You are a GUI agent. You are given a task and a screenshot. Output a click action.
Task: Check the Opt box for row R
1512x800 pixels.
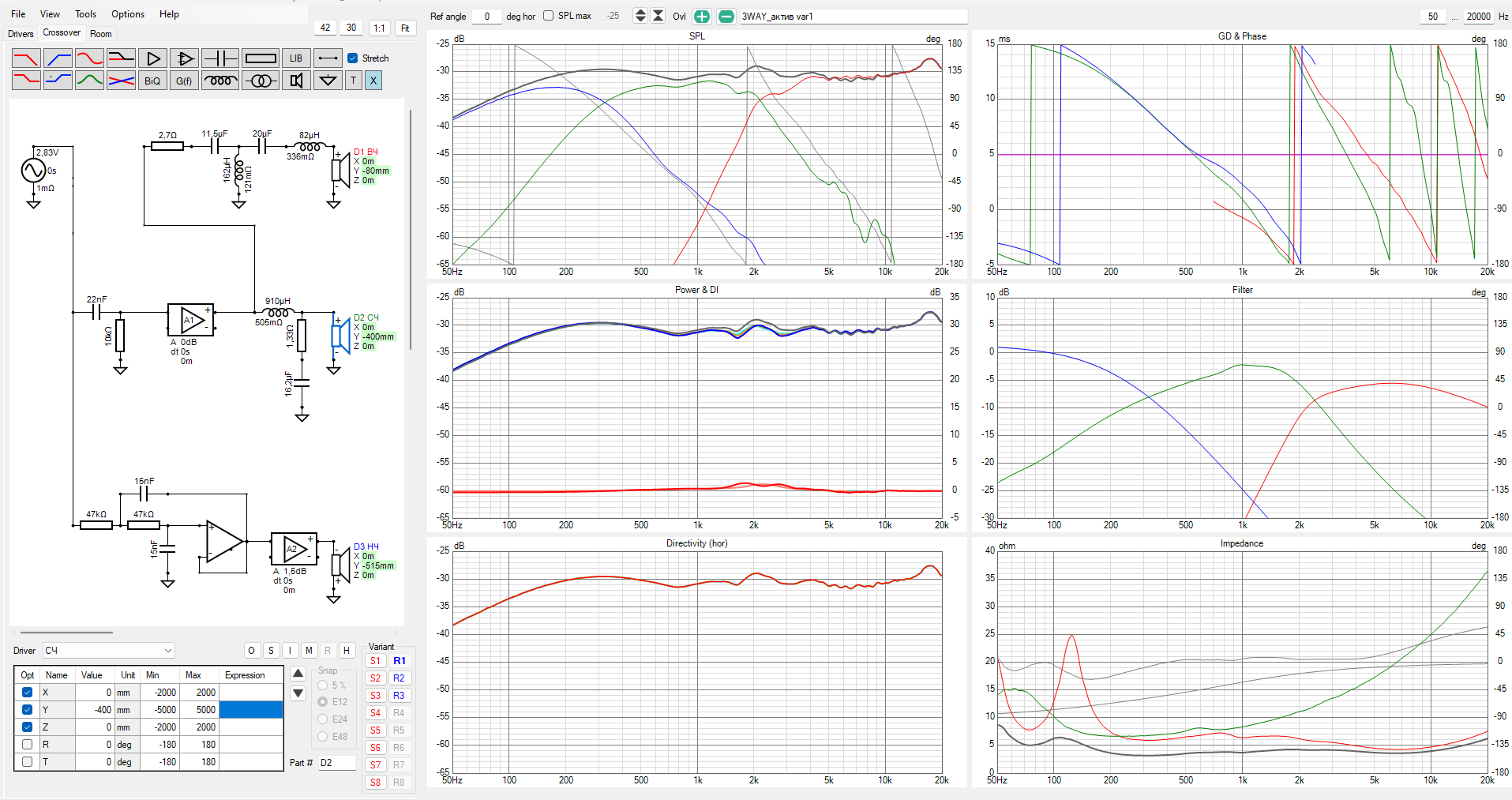(x=28, y=744)
